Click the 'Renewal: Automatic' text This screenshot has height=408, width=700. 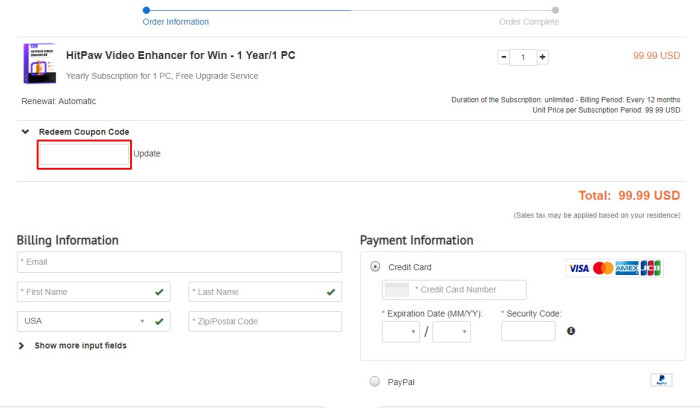coord(58,101)
